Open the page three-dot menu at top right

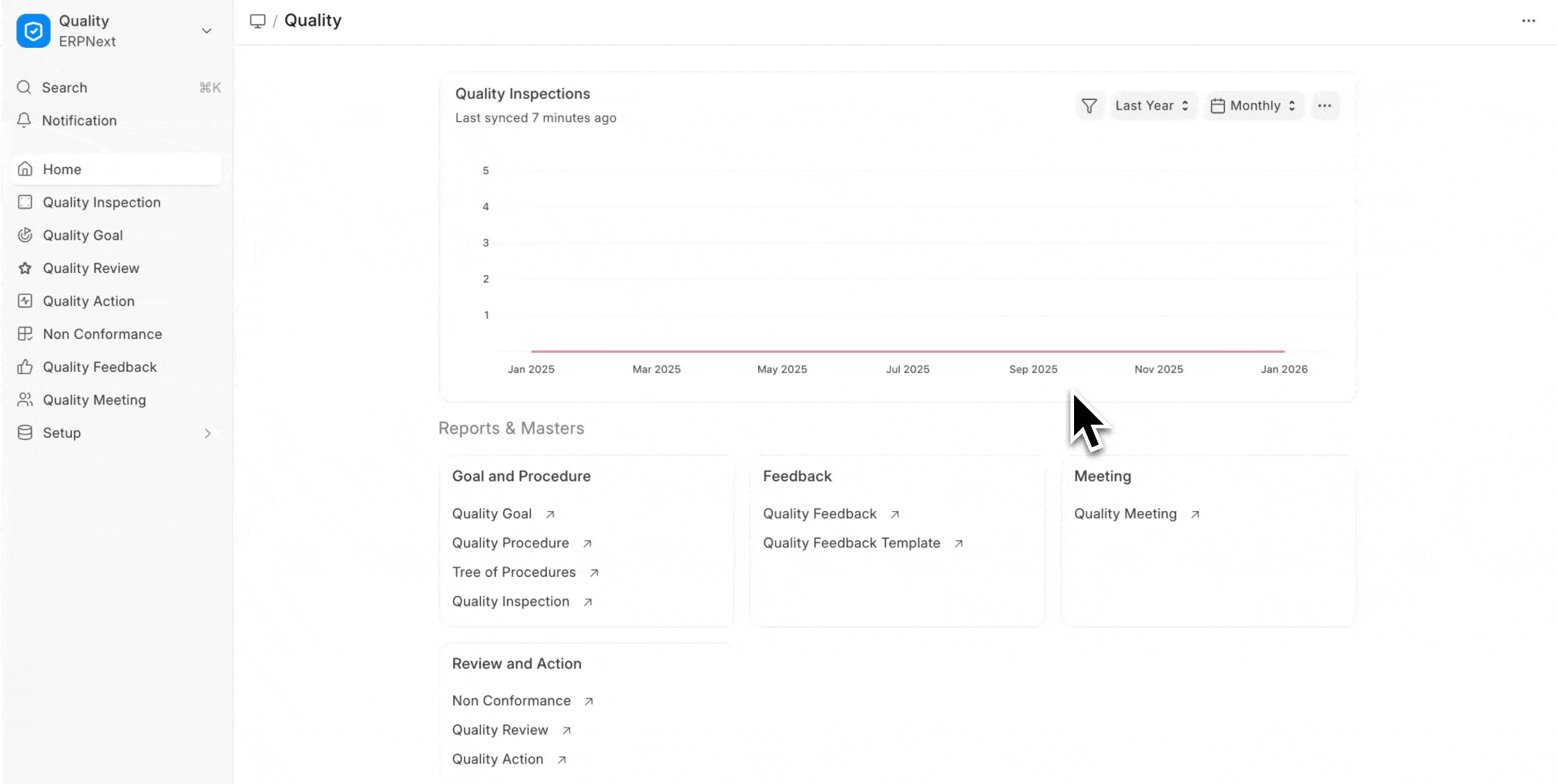(1528, 21)
